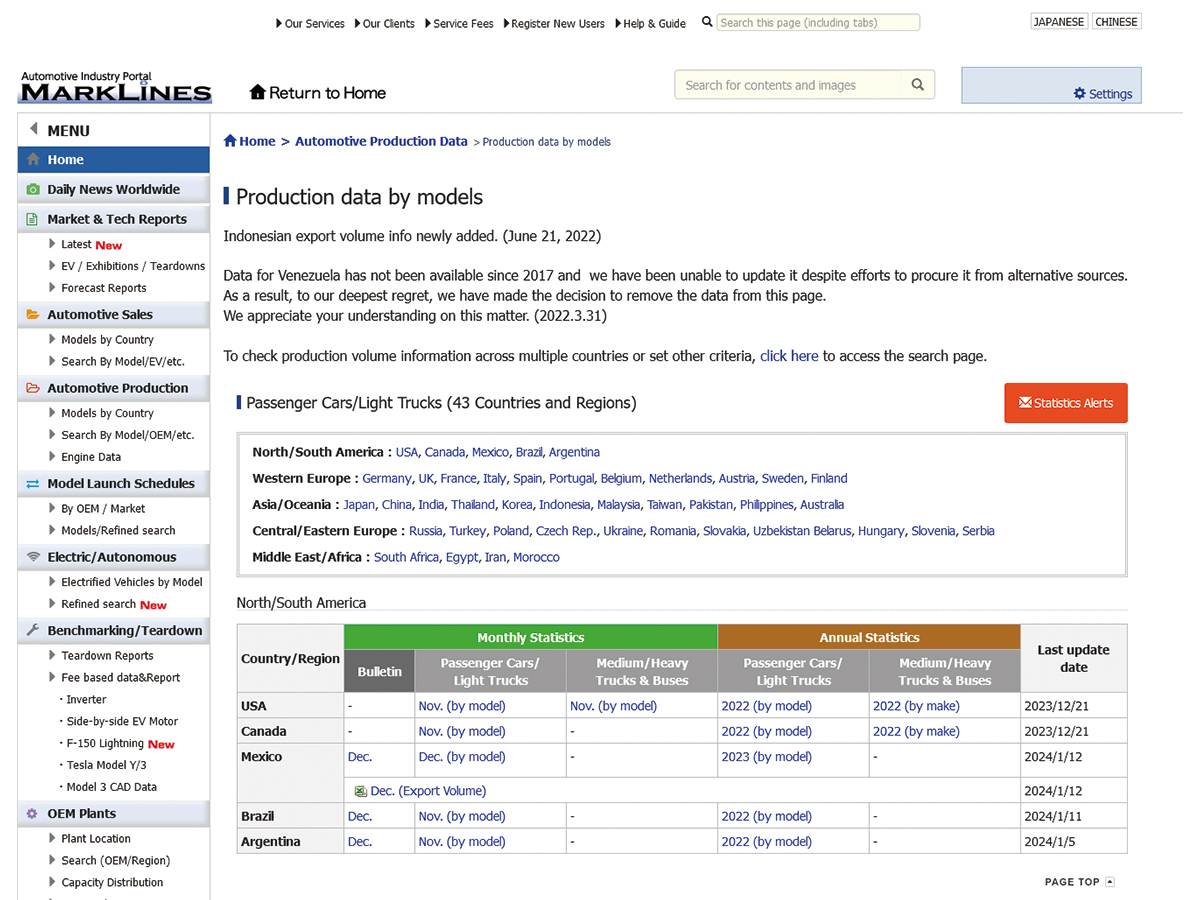Click the Excel icon beside Dec. (Export Volume)

point(360,791)
